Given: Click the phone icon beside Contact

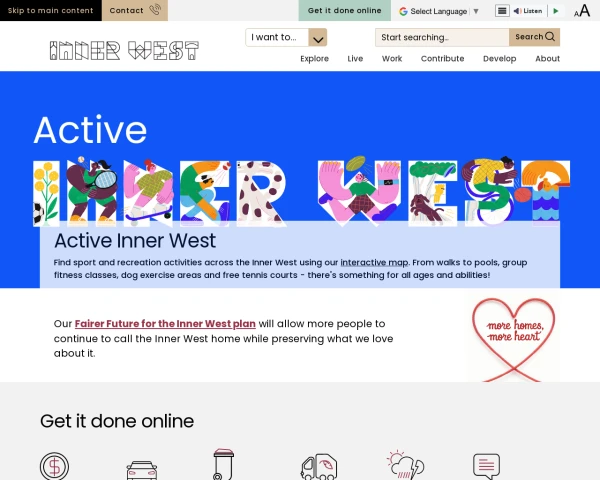Looking at the screenshot, I should pos(155,10).
